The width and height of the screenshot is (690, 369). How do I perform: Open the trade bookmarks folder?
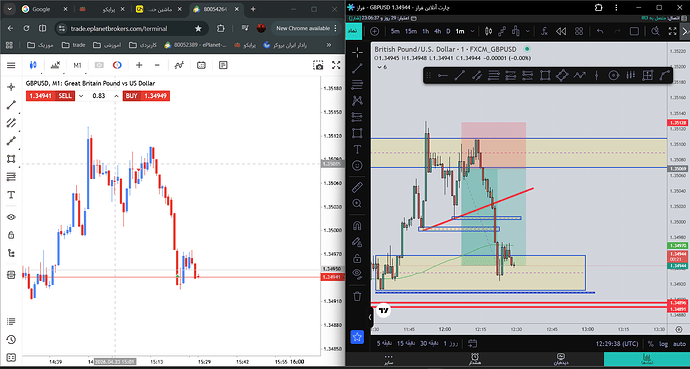click(x=73, y=45)
